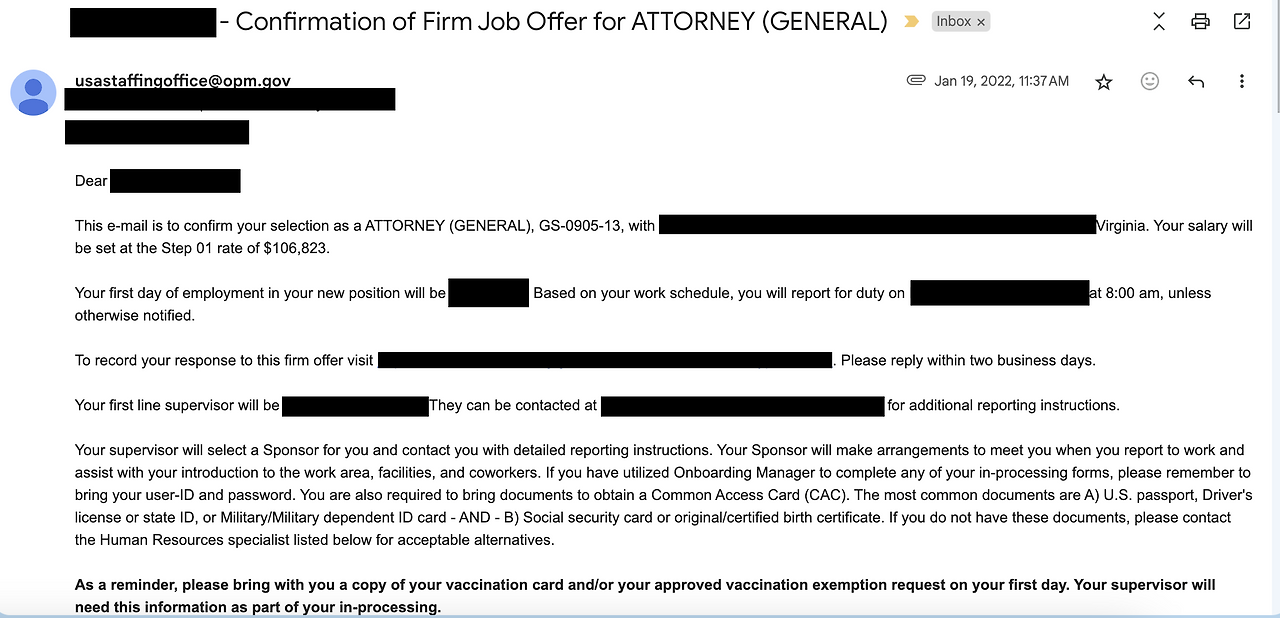The image size is (1280, 618).
Task: Print this email using the printer icon
Action: click(x=1200, y=21)
